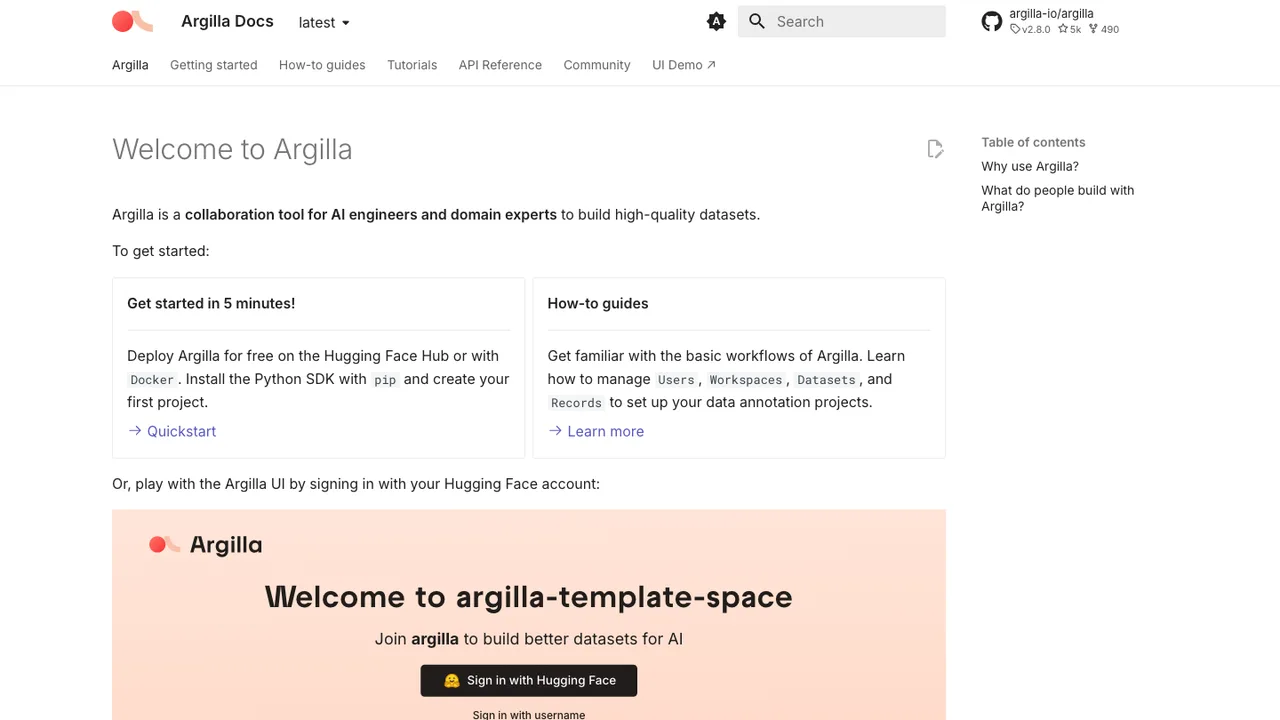Click the Hugging Face emoji on the sign-in button
1280x720 pixels.
point(452,680)
